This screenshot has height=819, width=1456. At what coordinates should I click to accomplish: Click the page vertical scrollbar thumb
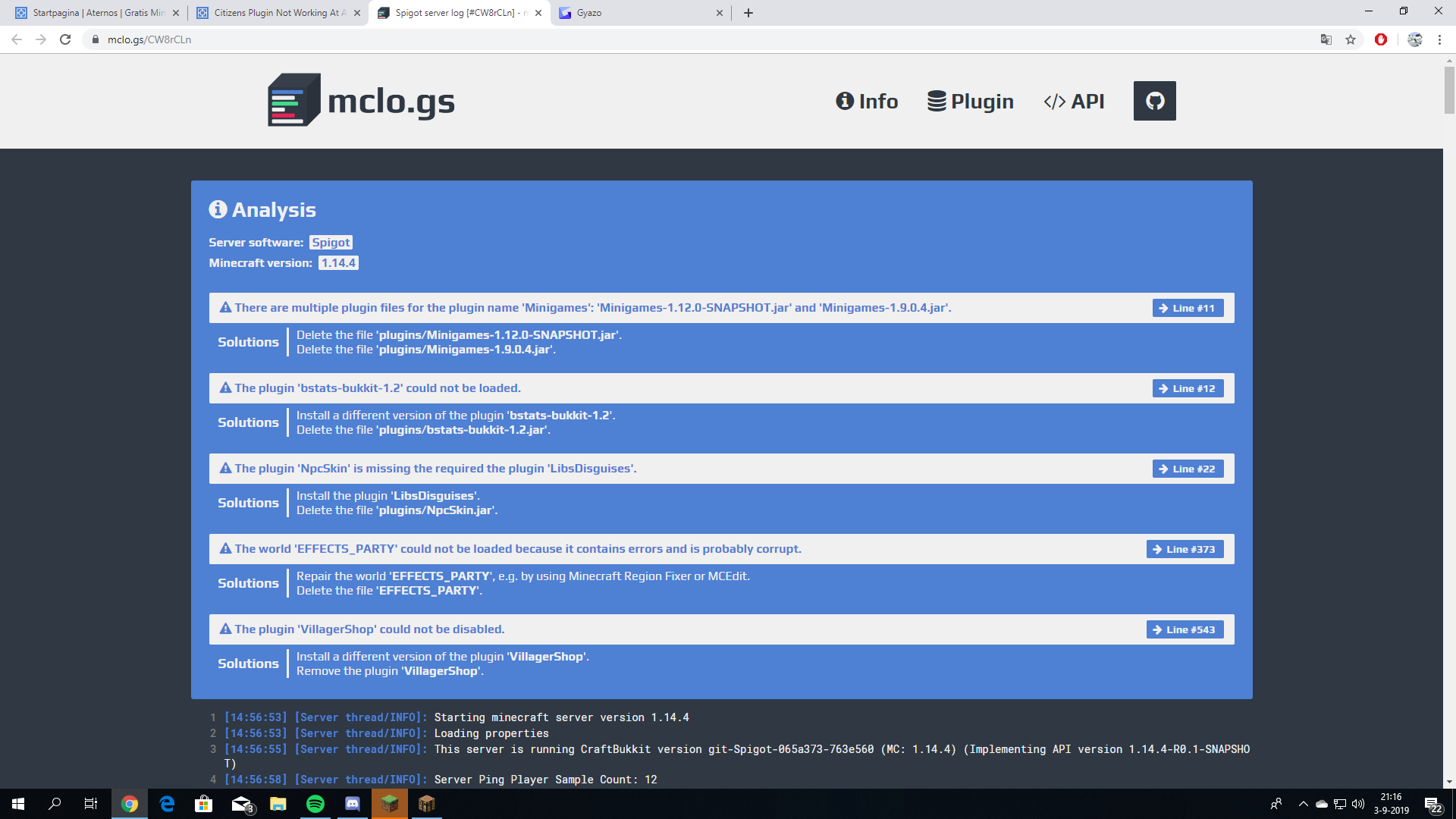[x=1449, y=89]
